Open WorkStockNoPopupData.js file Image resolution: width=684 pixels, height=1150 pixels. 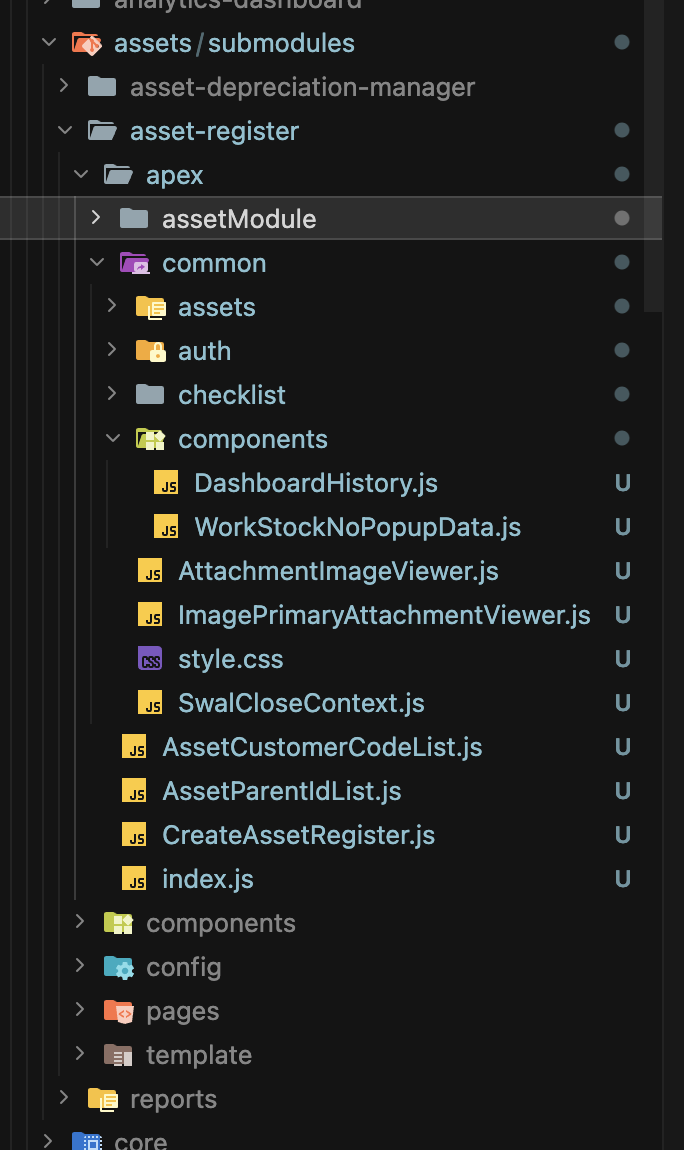[358, 527]
